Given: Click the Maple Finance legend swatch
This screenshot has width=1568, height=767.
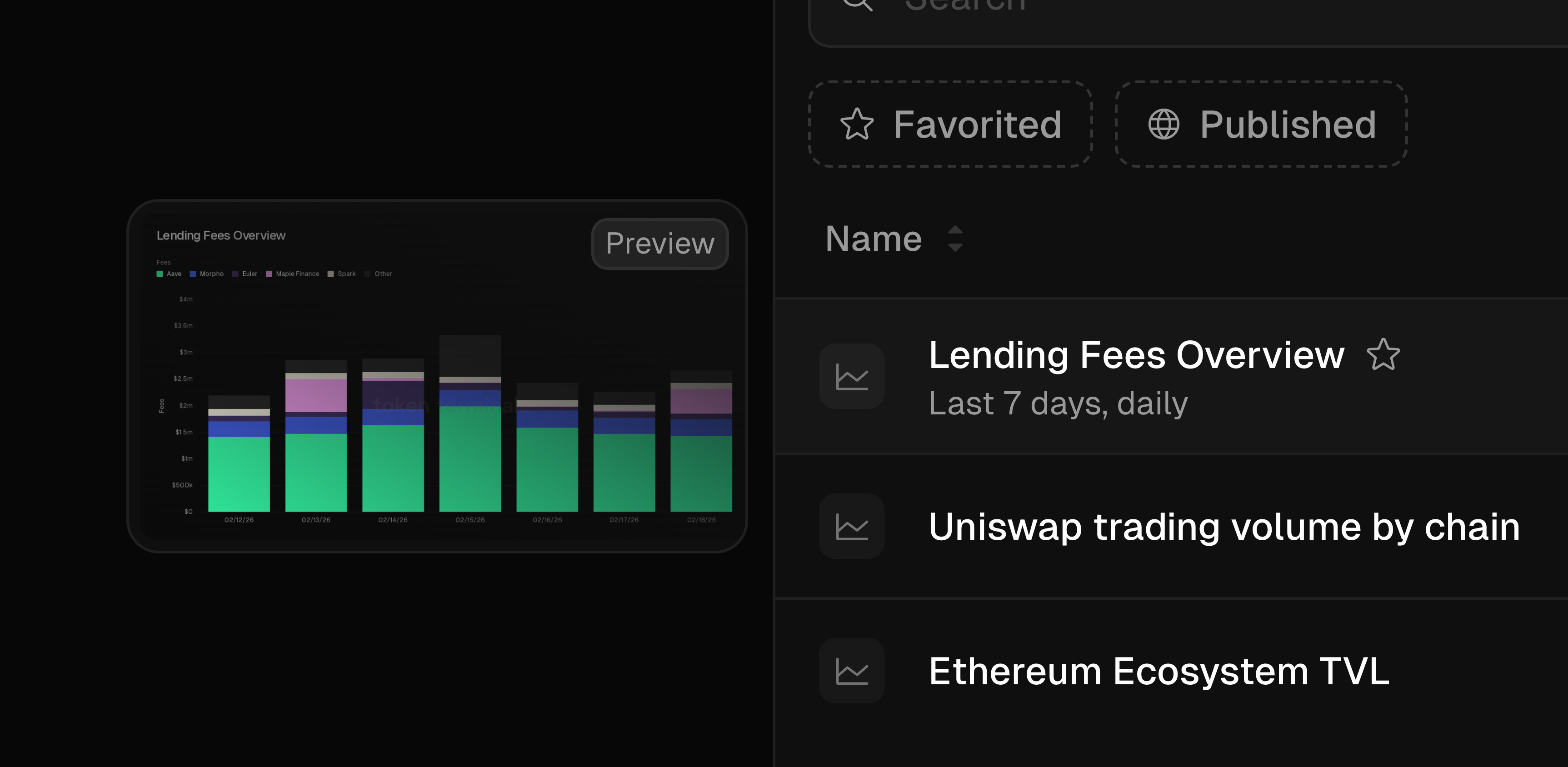Looking at the screenshot, I should [x=269, y=274].
